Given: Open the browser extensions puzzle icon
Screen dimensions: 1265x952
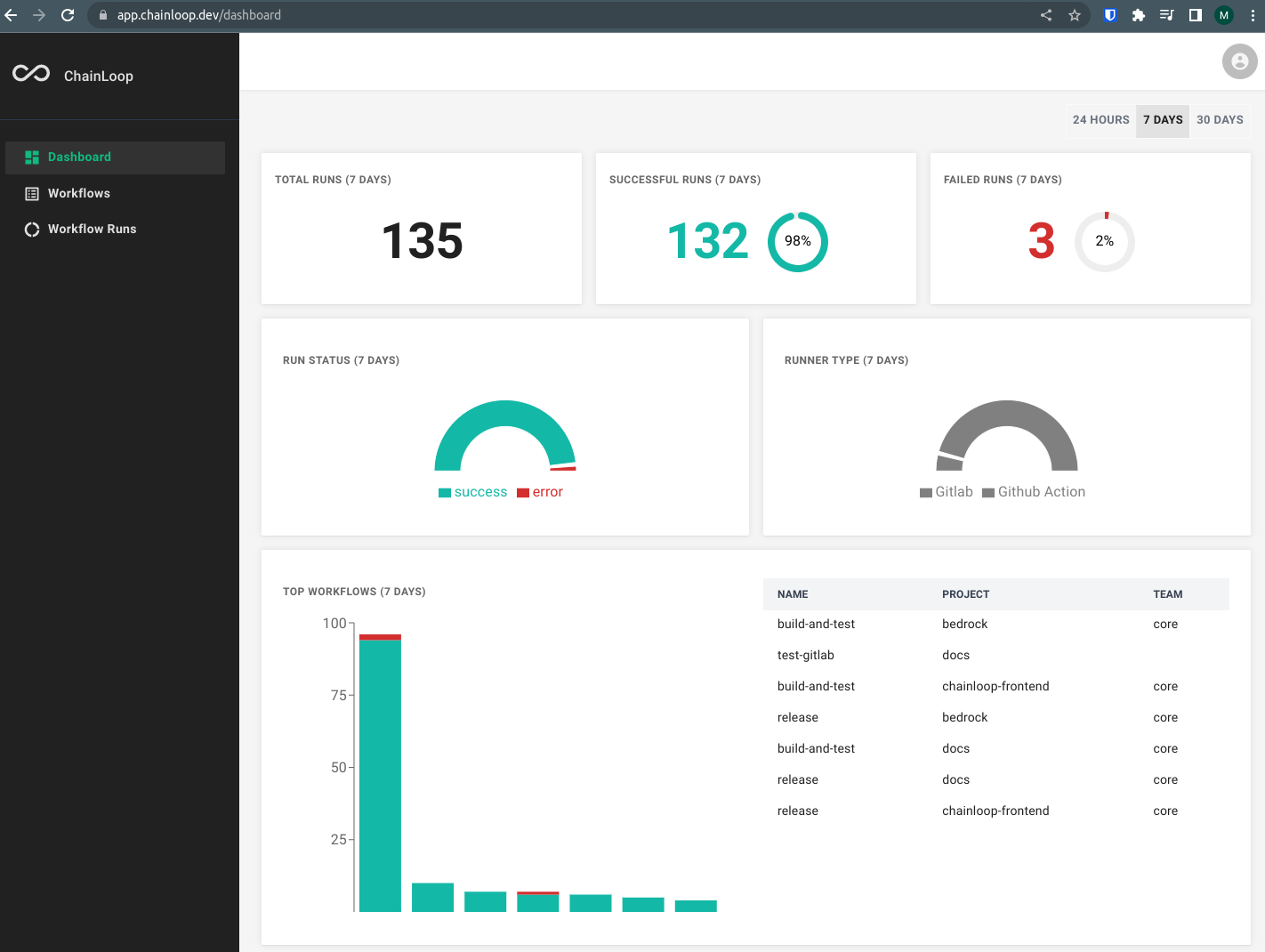Looking at the screenshot, I should click(1138, 15).
